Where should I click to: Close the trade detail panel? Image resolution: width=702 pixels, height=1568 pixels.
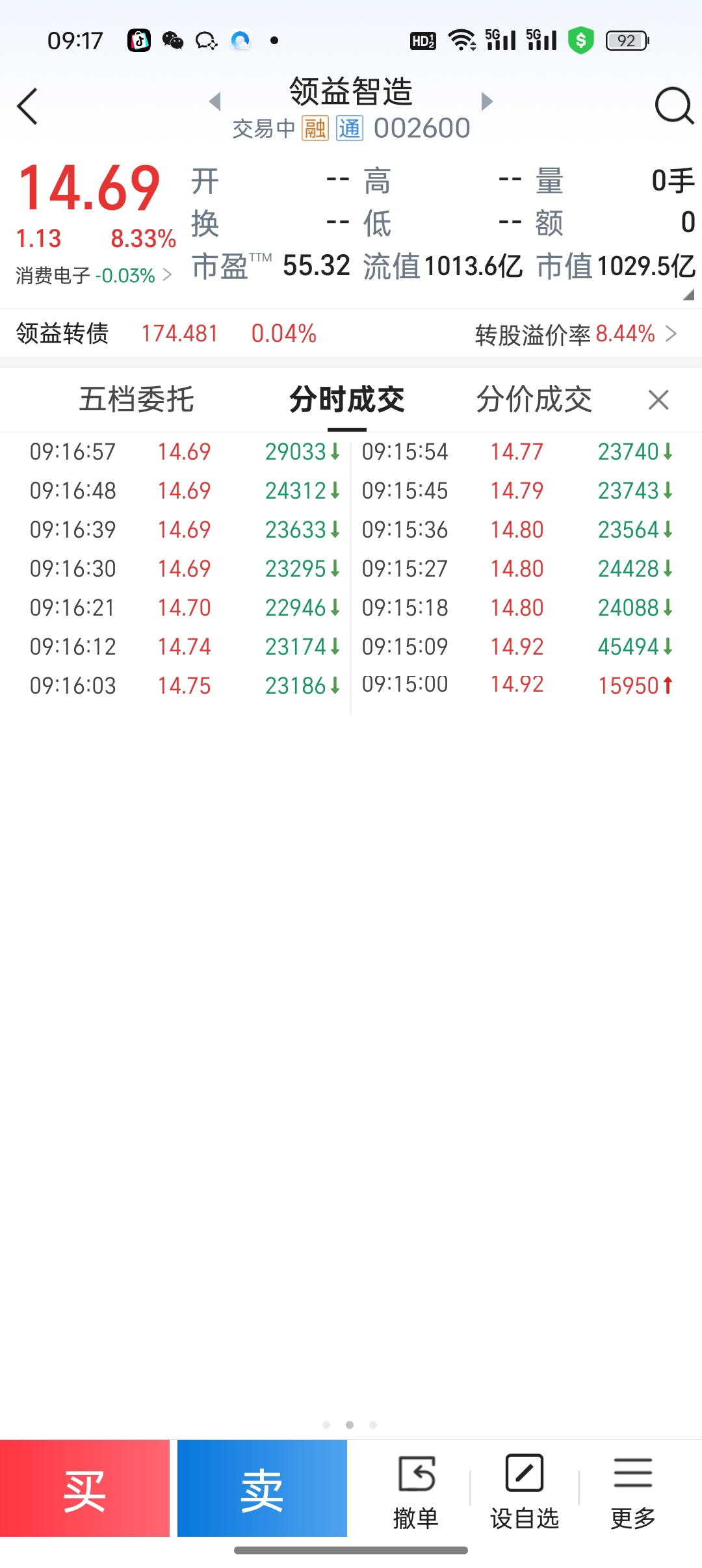(x=658, y=400)
